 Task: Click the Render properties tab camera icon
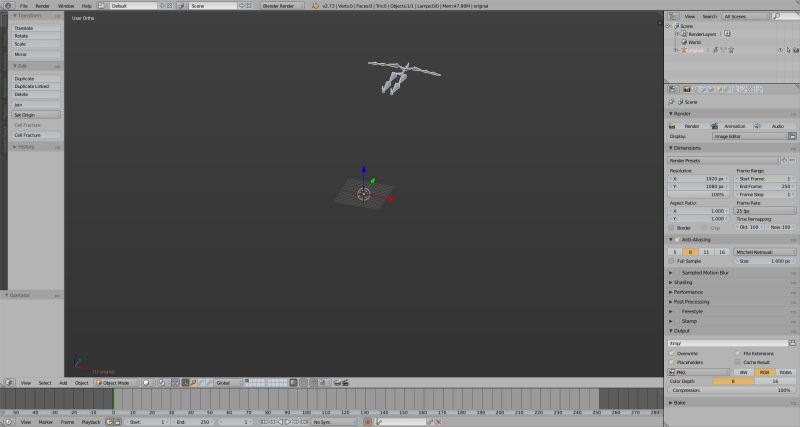687,89
